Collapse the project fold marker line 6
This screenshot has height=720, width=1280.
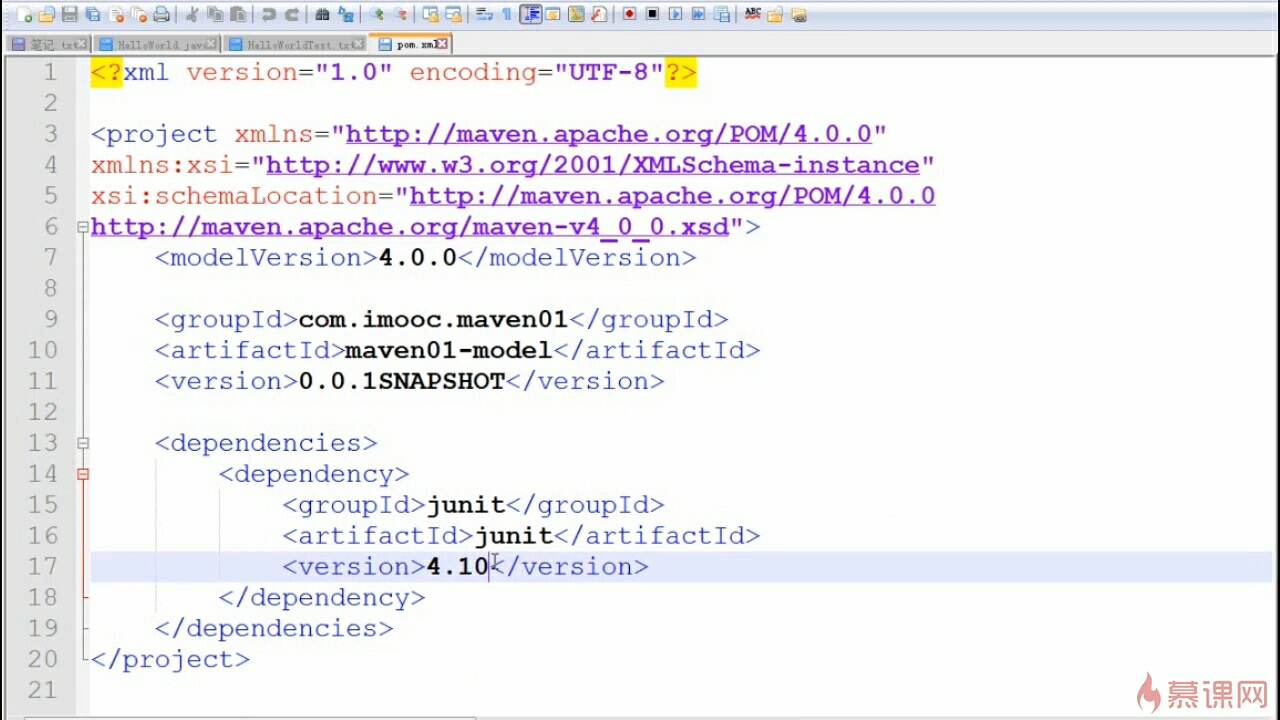[x=83, y=227]
